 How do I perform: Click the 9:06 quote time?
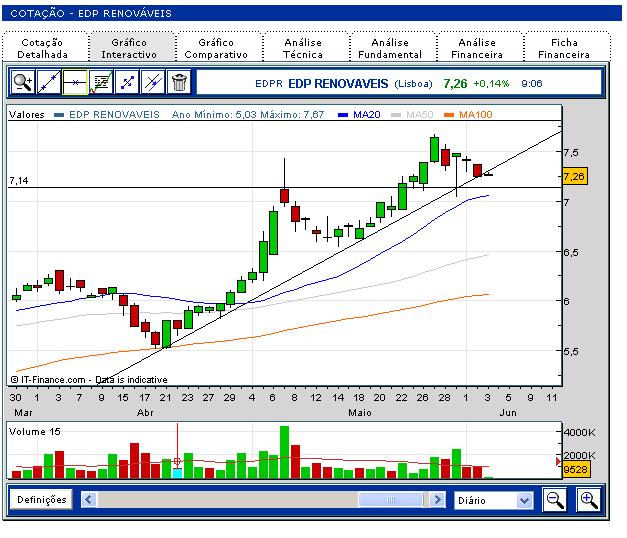(531, 83)
